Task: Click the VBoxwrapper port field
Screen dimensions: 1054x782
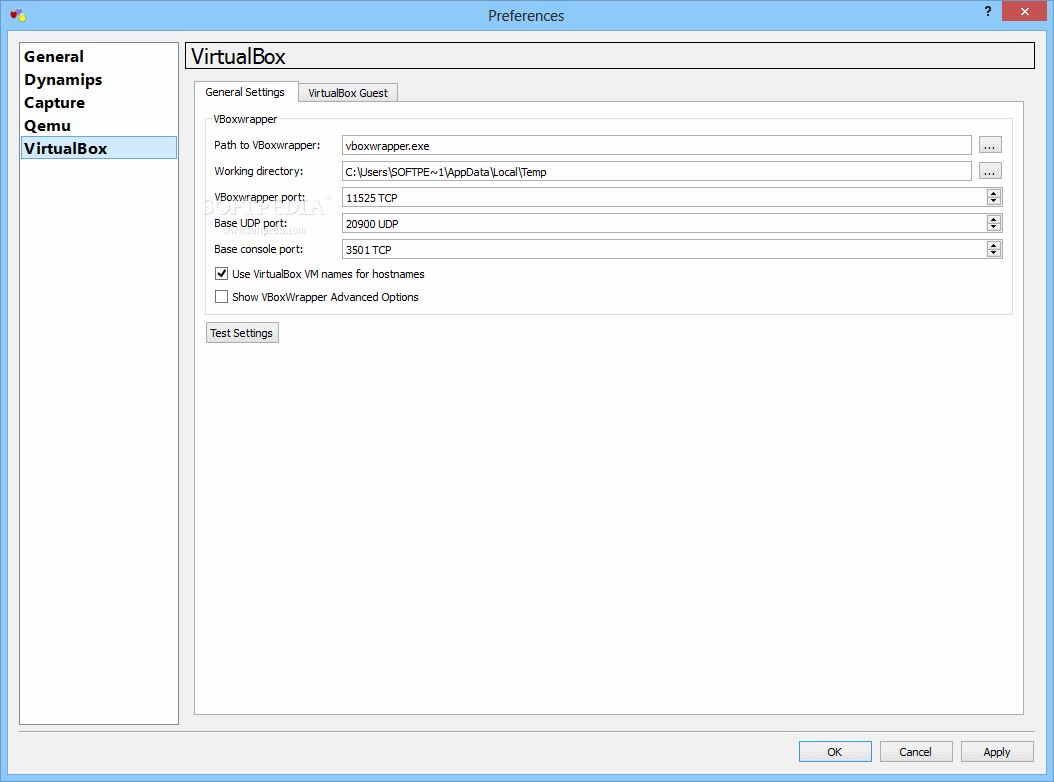Action: 664,198
